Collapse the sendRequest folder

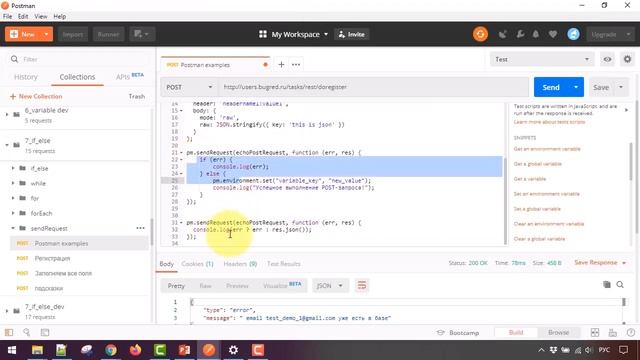click(13, 228)
